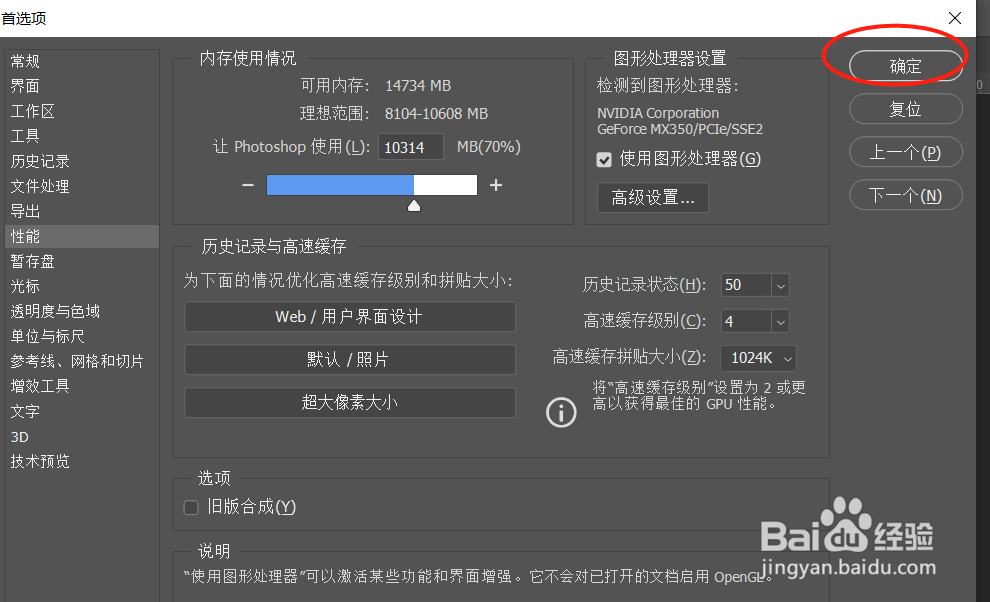The height and width of the screenshot is (602, 990).
Task: Click the 复位 button
Action: coord(906,109)
